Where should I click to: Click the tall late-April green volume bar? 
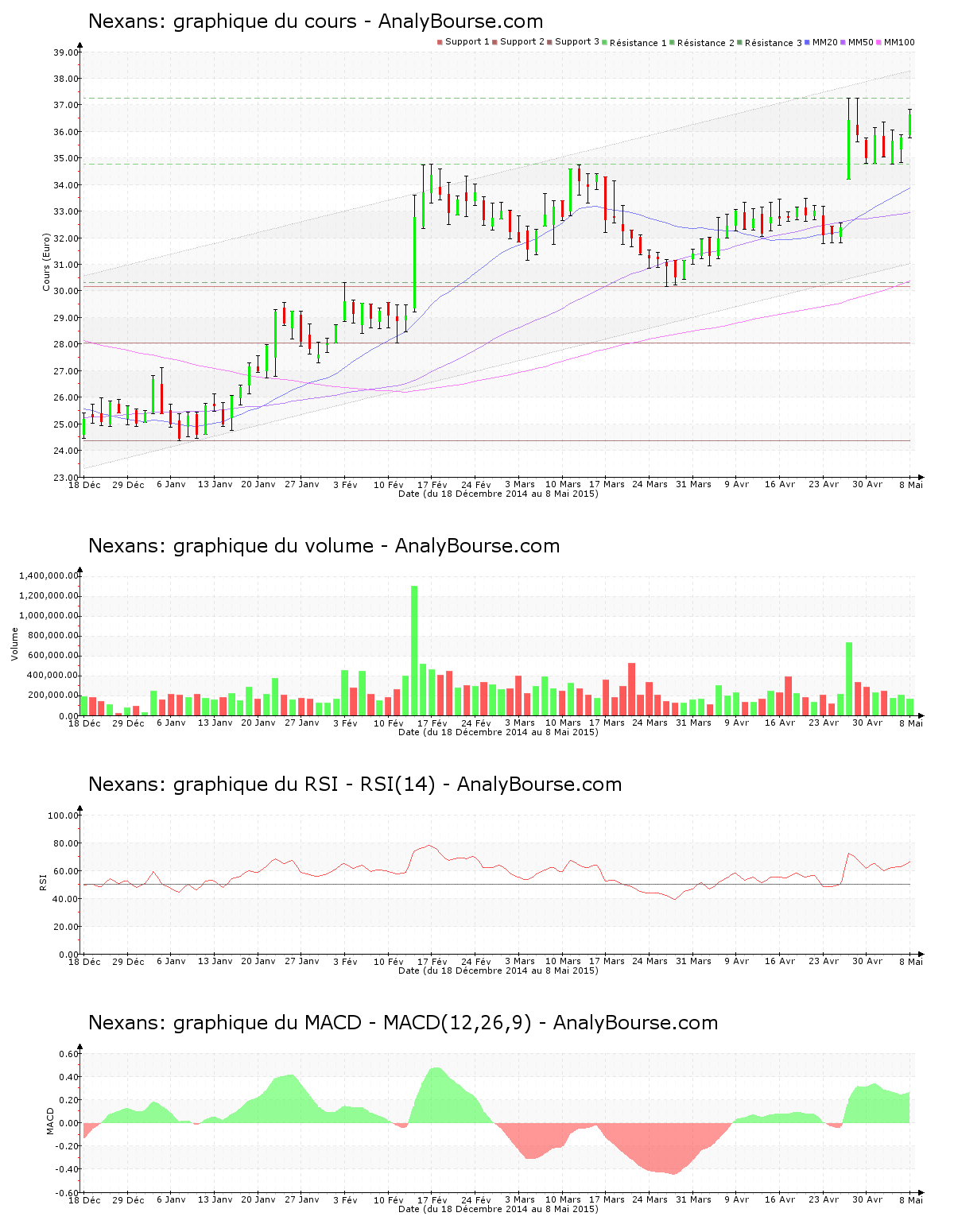[849, 679]
